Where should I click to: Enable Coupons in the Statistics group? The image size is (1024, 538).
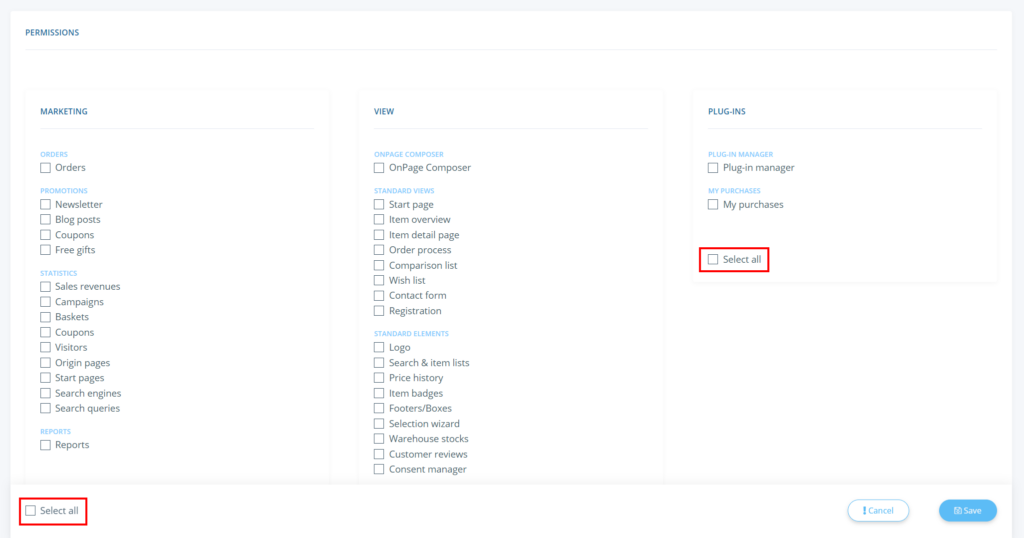click(x=45, y=332)
